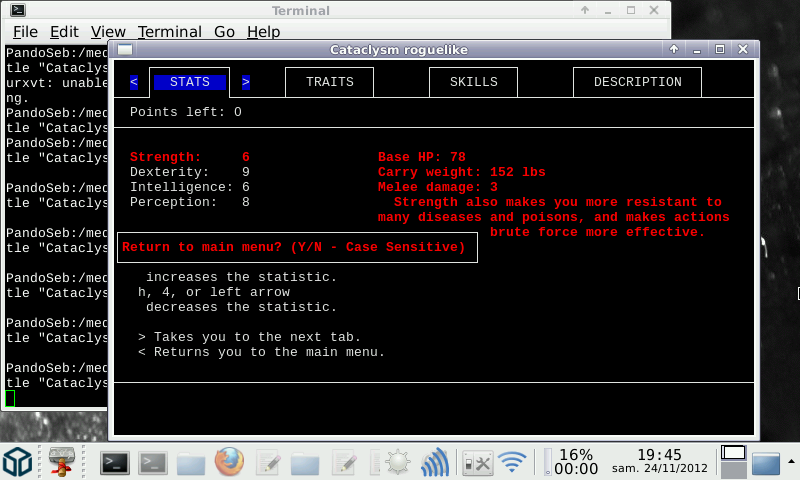Click the 'Points left: 0' text
The image size is (800, 480).
186,112
